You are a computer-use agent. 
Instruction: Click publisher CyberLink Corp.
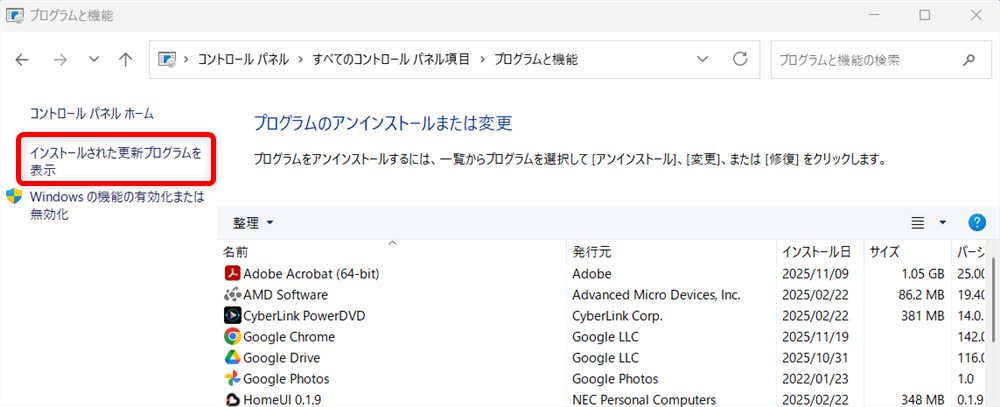[x=617, y=316]
